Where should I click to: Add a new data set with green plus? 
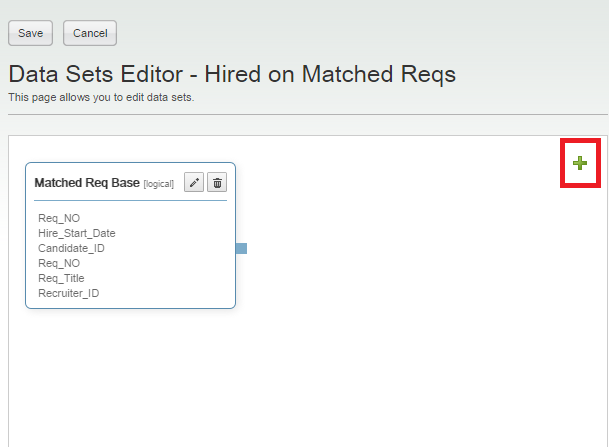580,163
